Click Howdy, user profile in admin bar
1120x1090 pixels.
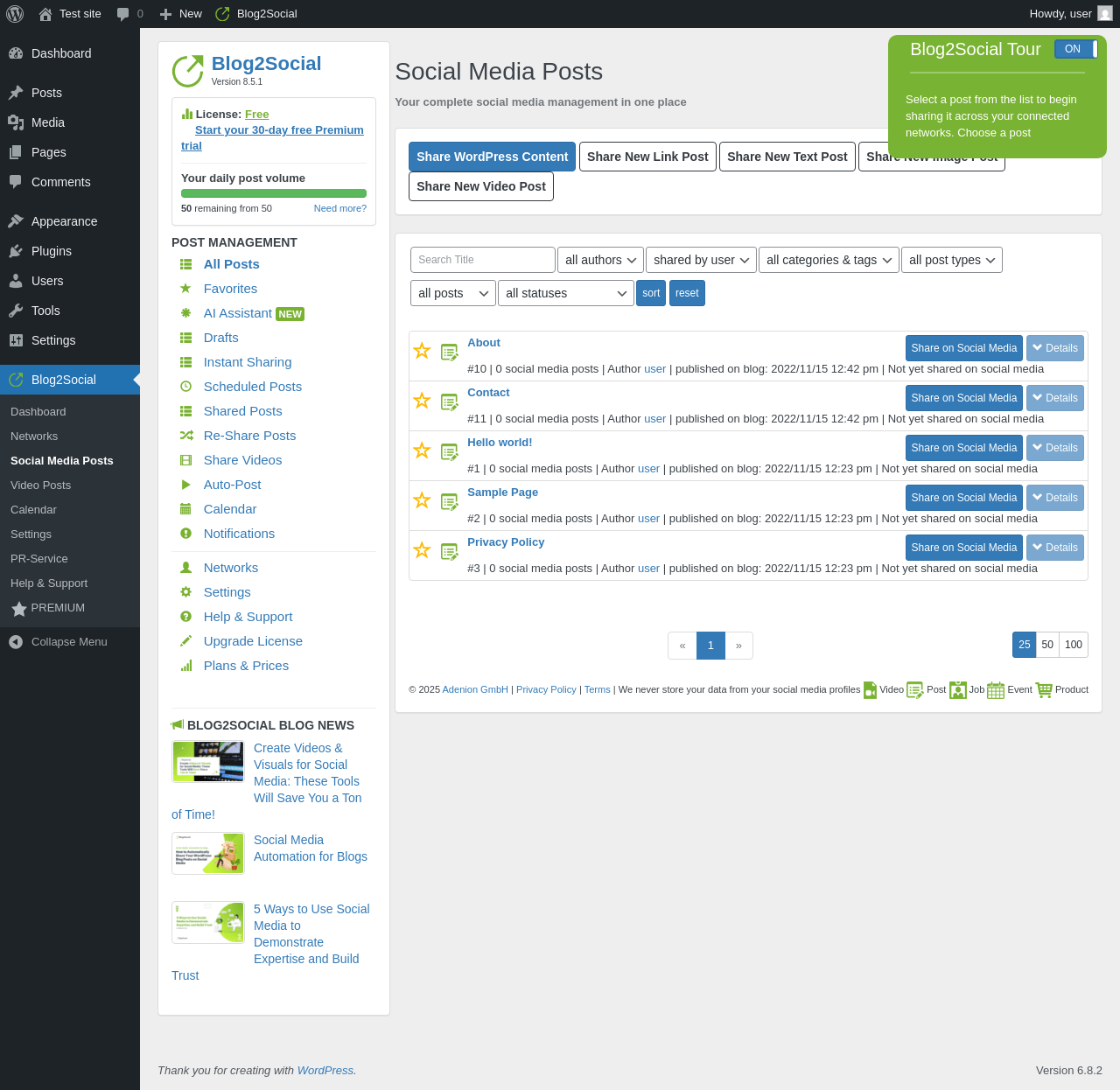(1071, 14)
